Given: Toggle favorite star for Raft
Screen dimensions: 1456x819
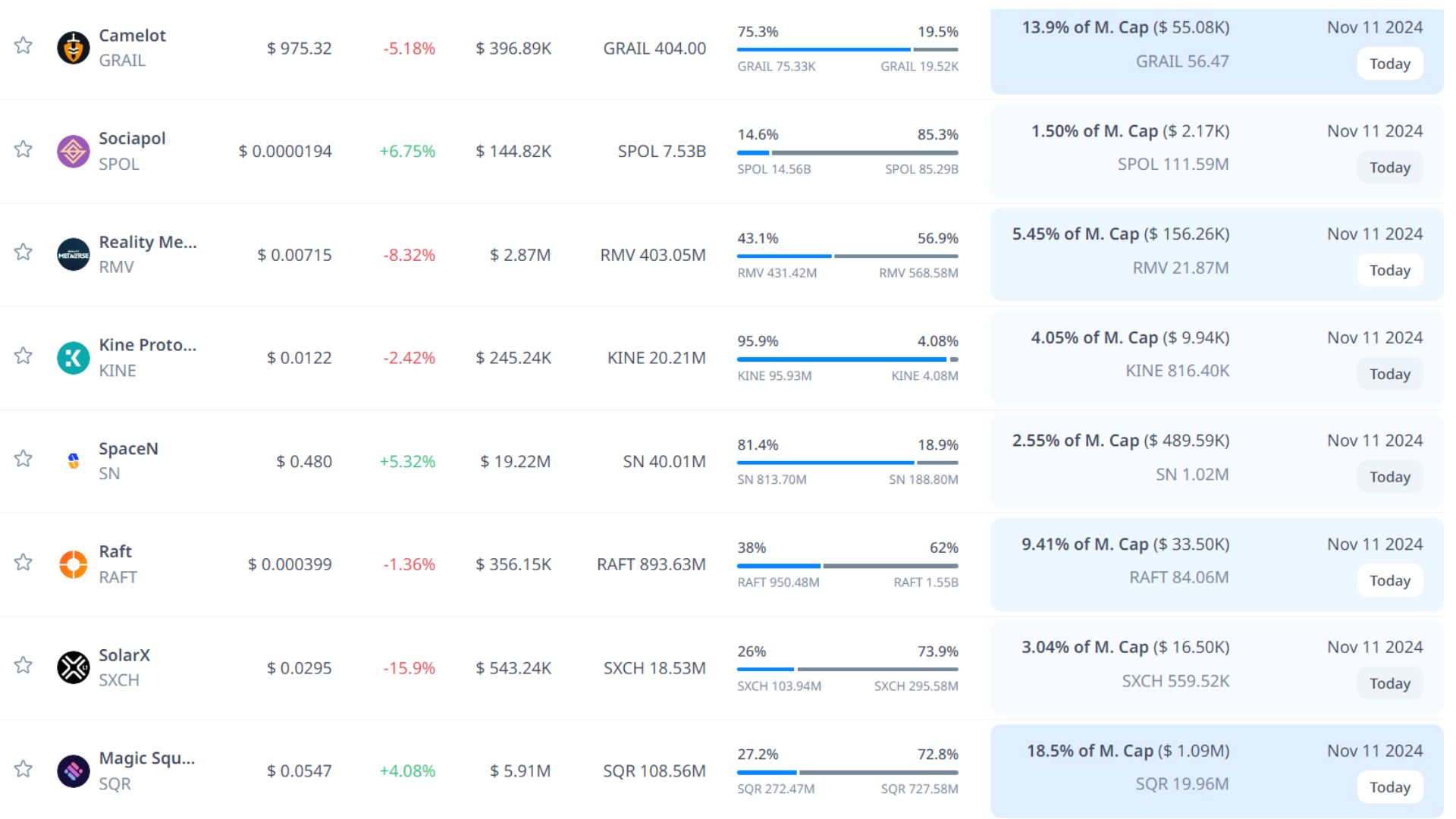Looking at the screenshot, I should 24,562.
